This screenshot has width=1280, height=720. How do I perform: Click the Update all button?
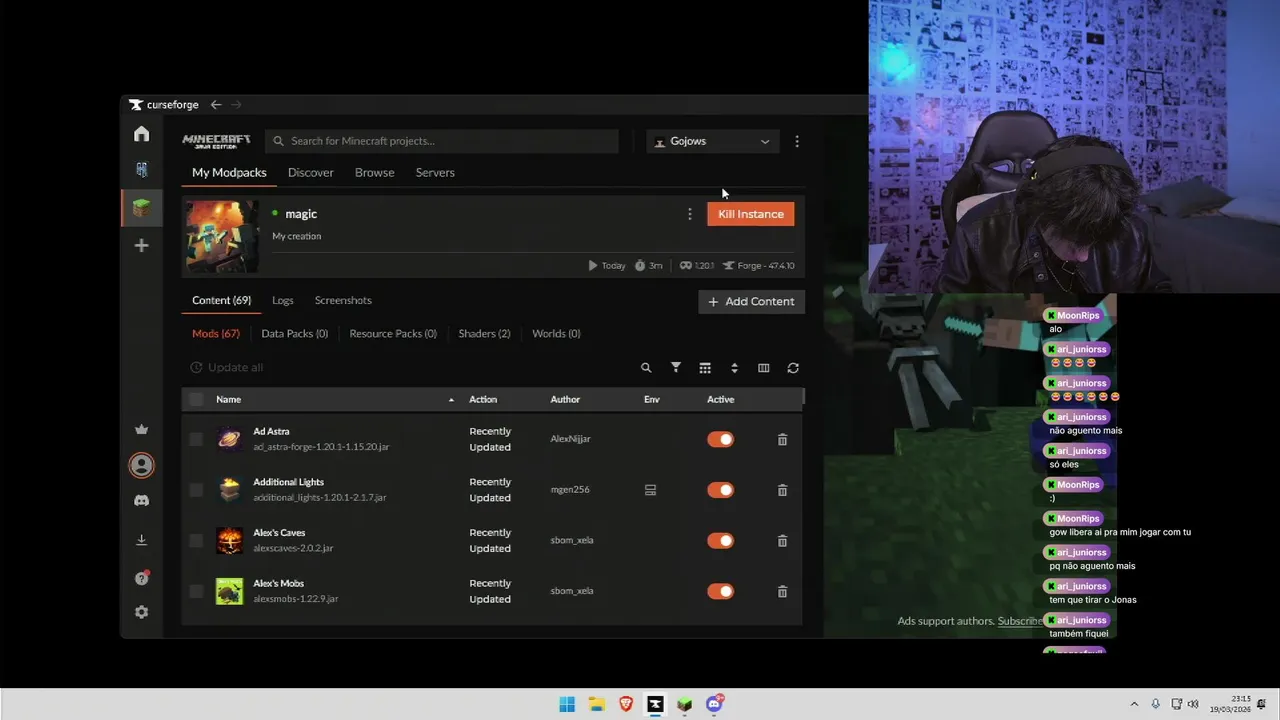226,367
